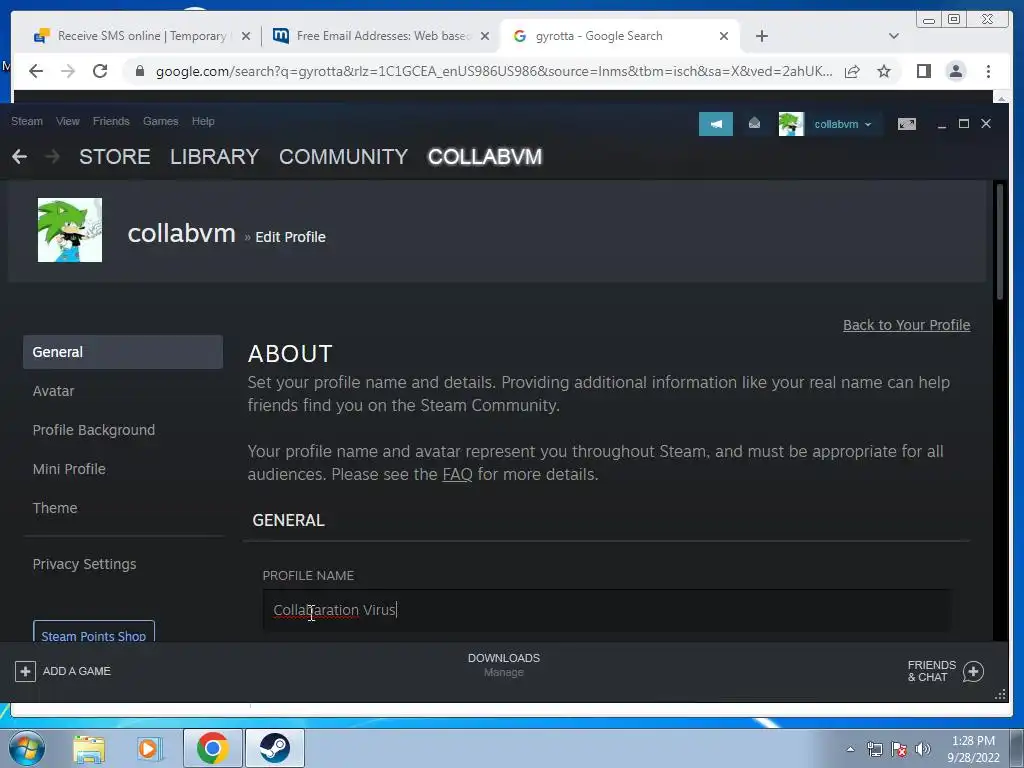Click the Steam forward arrow
Screen dimensions: 1024x768
coord(52,157)
